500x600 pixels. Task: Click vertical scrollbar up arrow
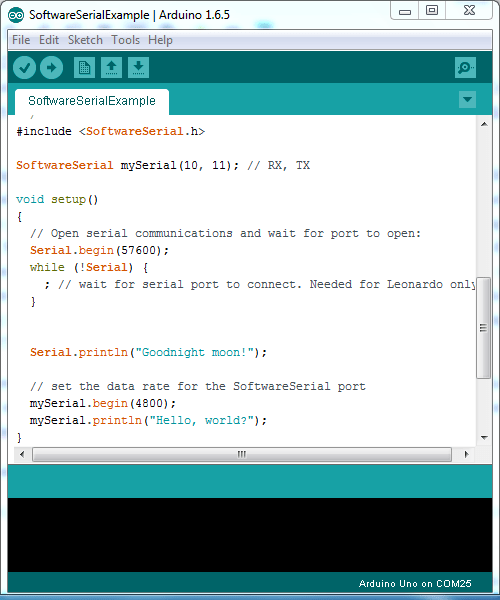click(484, 124)
